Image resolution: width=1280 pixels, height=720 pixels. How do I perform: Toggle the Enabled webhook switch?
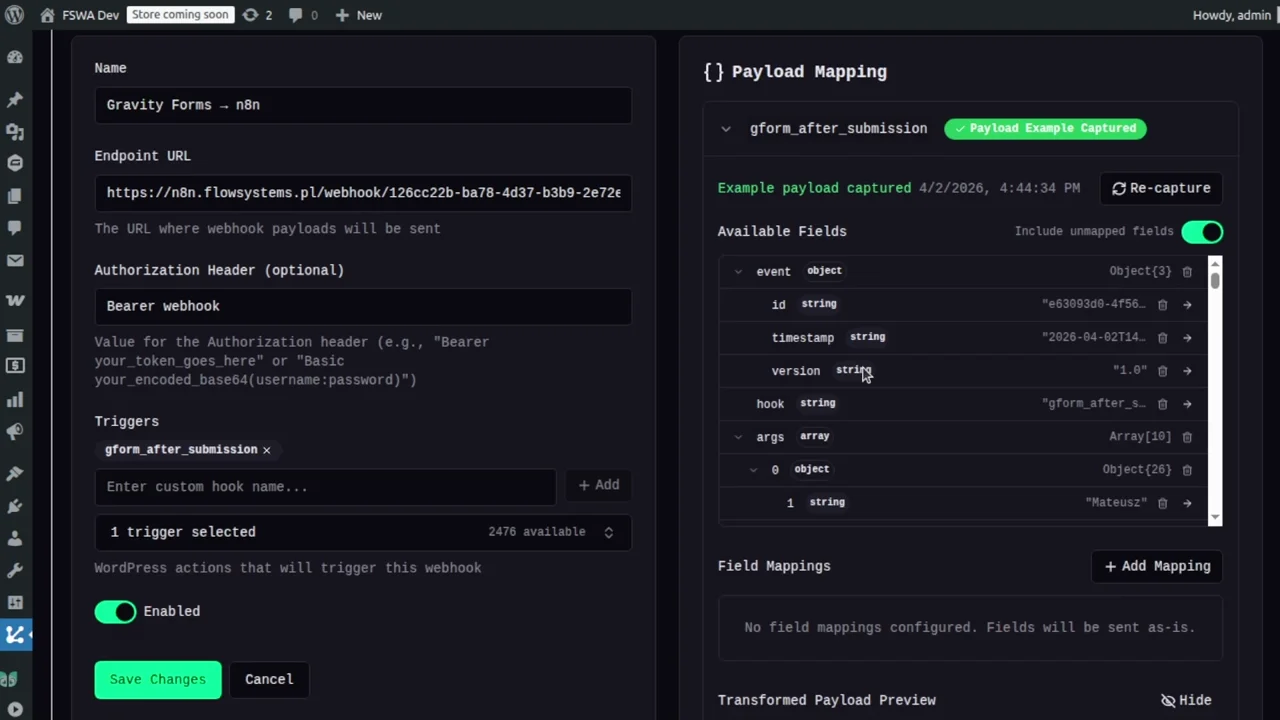pyautogui.click(x=115, y=612)
